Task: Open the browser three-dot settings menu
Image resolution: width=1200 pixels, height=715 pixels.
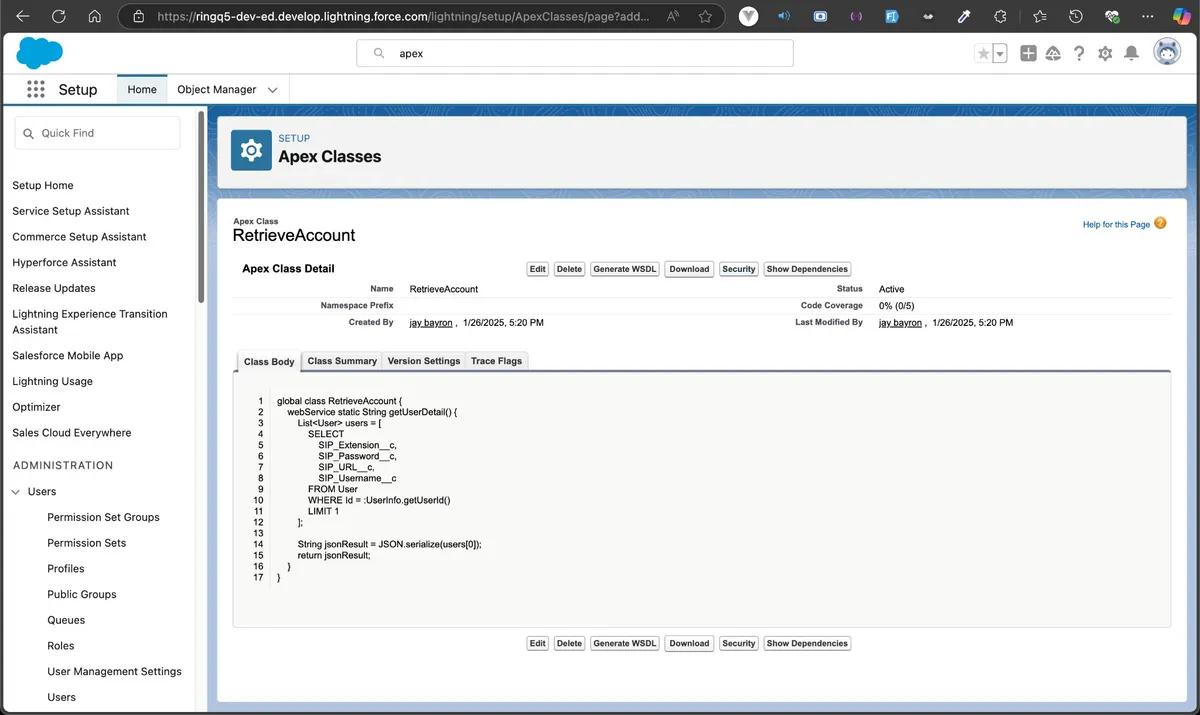Action: click(x=1147, y=17)
